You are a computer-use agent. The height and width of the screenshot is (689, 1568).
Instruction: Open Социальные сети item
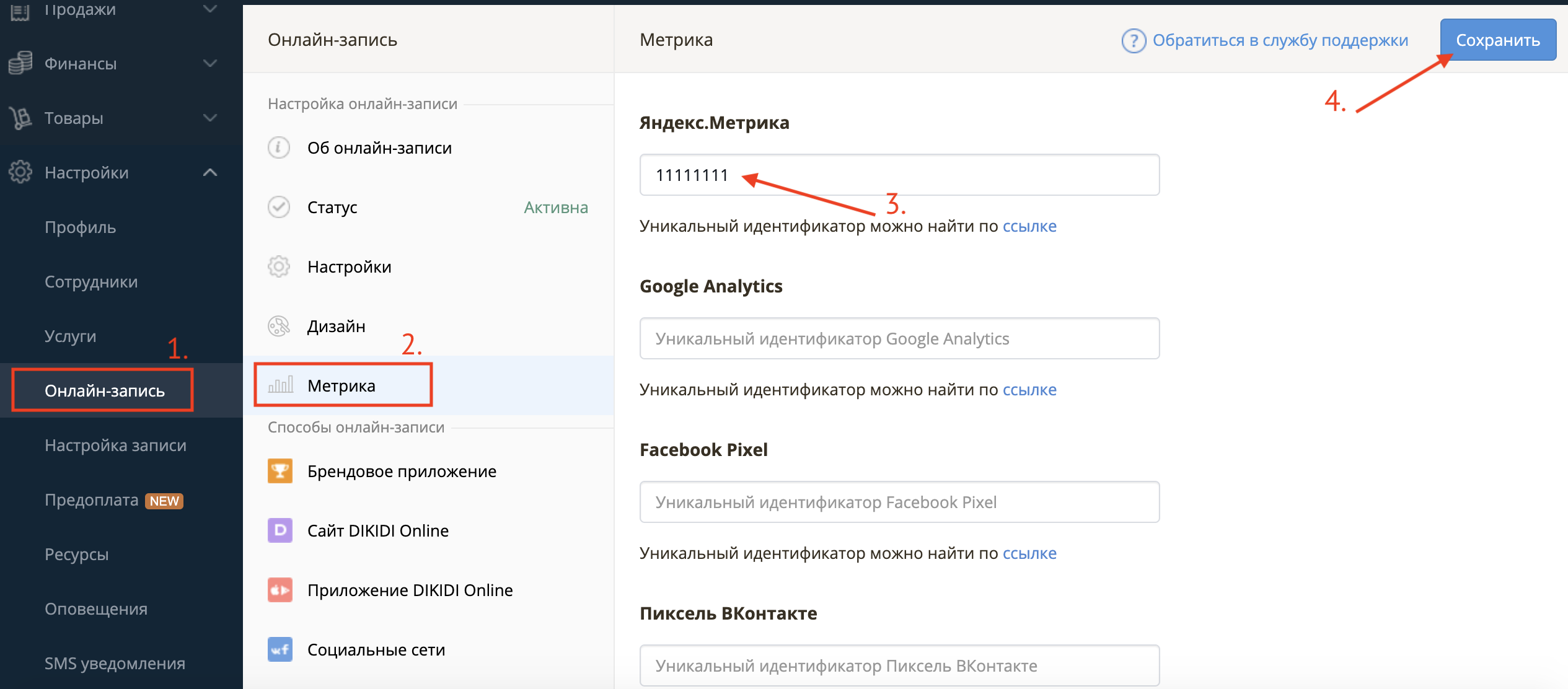pos(376,650)
